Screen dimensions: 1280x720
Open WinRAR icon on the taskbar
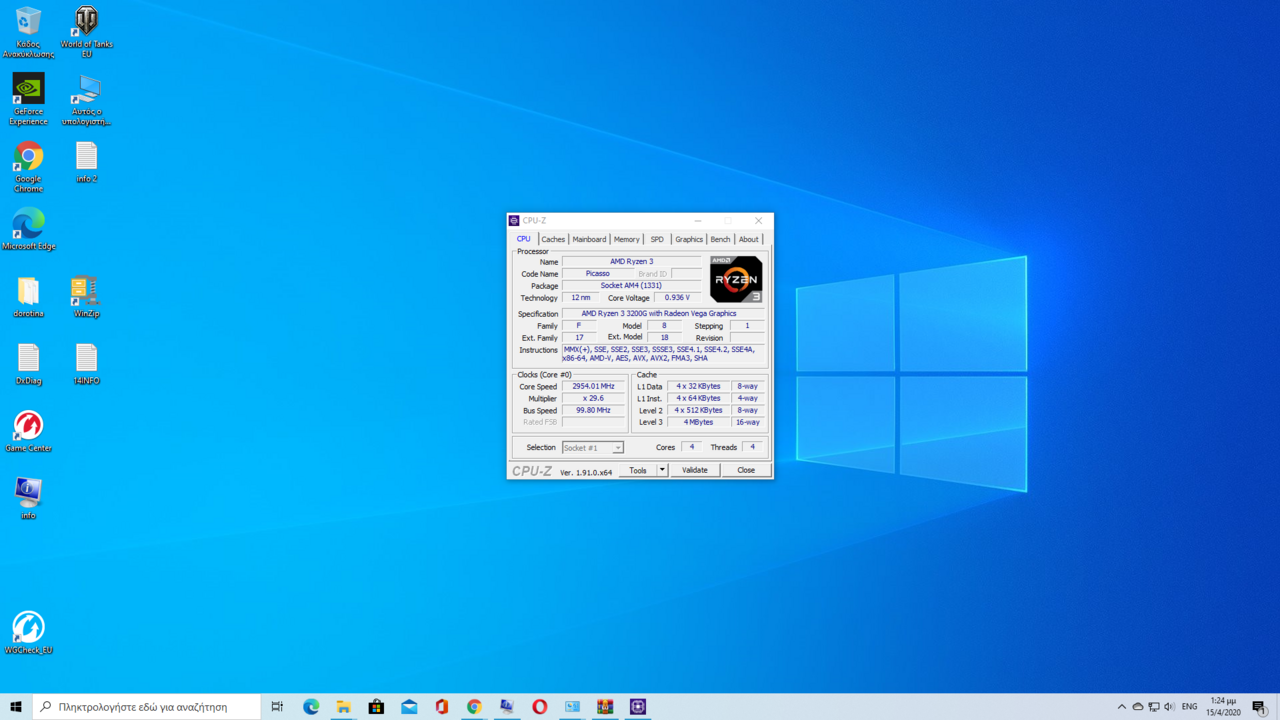[605, 707]
